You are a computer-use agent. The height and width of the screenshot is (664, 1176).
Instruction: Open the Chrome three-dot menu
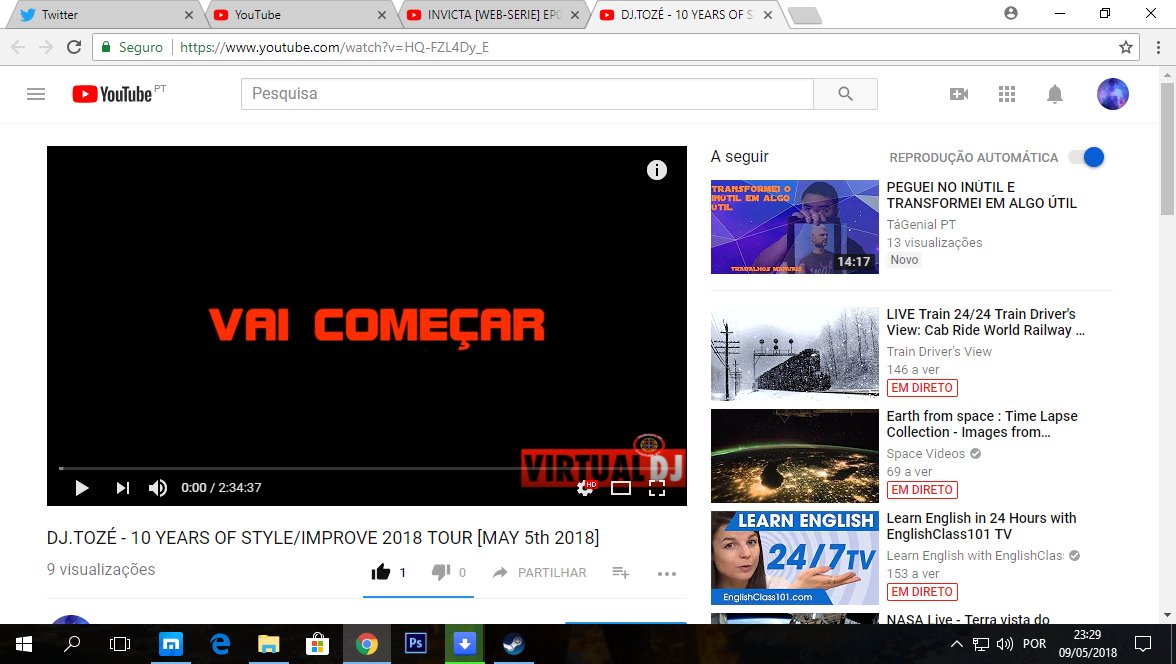[x=1159, y=47]
